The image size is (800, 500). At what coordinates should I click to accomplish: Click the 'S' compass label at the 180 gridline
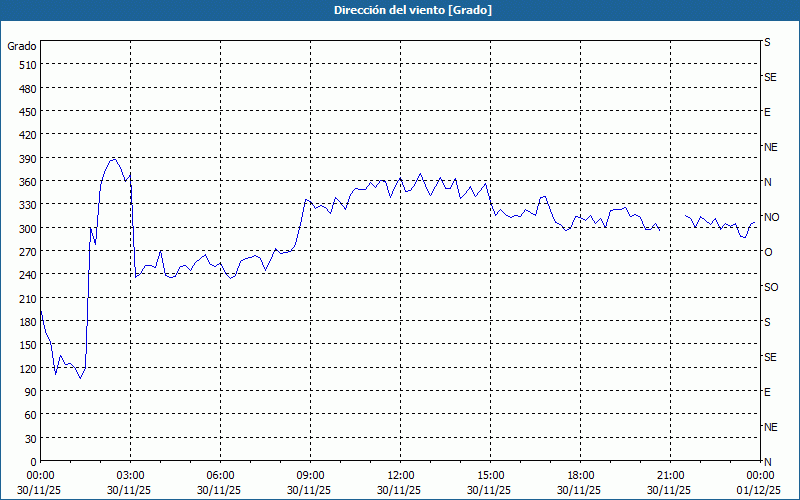pyautogui.click(x=767, y=322)
